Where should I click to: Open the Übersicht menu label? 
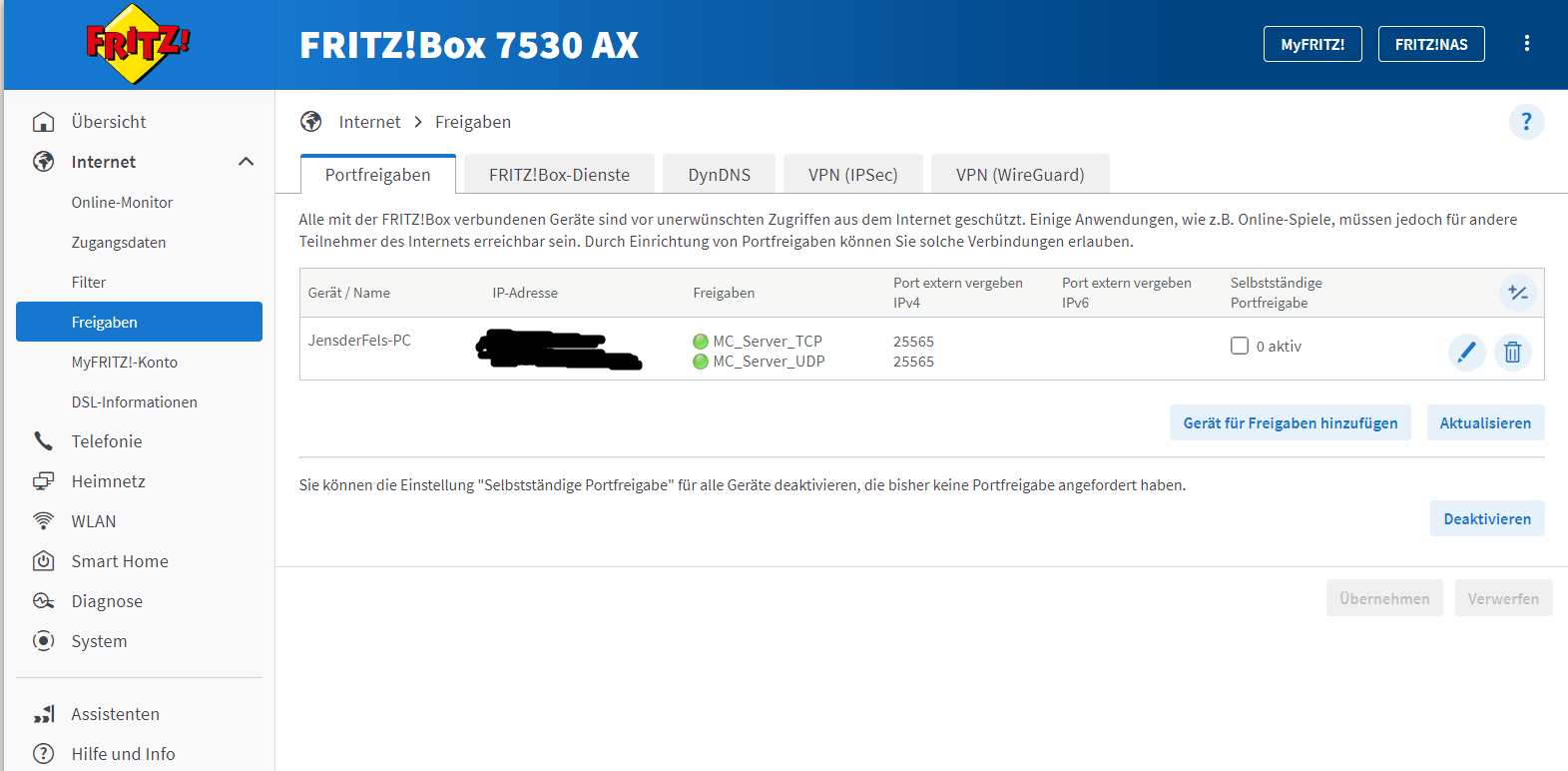[109, 122]
